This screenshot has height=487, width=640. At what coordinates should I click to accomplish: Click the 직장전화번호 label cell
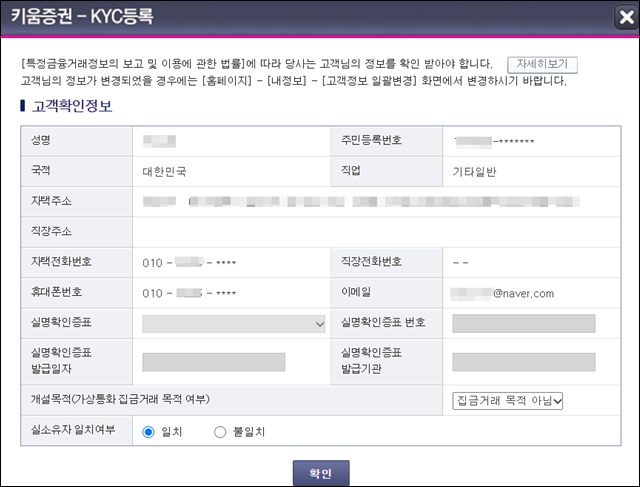pos(387,262)
